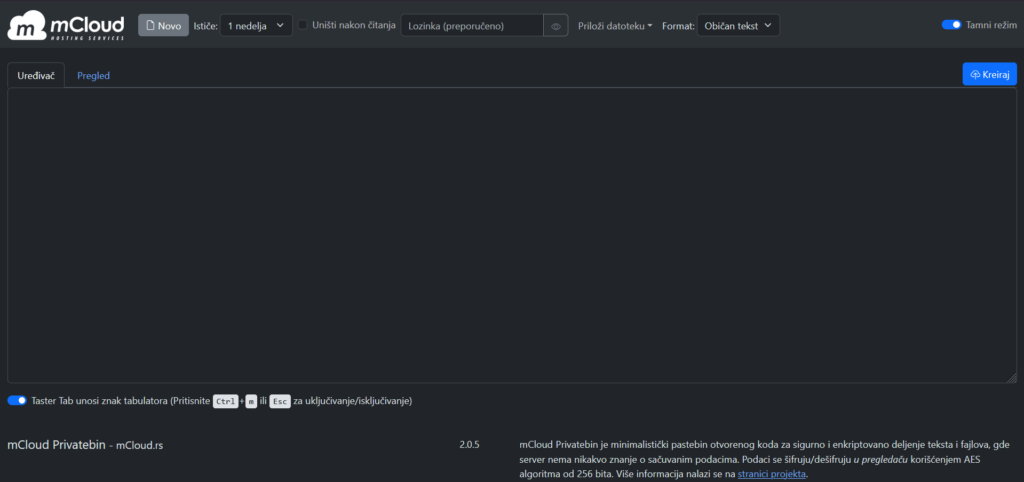Screen dimensions: 1024x482
Task: Check the Uništi nakon čitanja checkbox
Action: [x=302, y=25]
